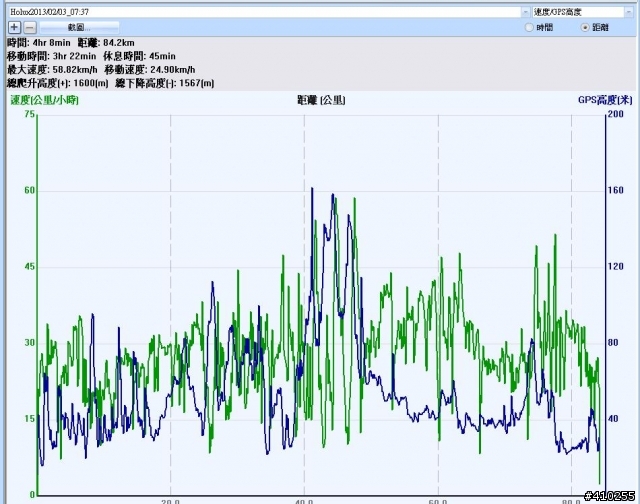
Task: Select the 時間 radio button
Action: (529, 27)
